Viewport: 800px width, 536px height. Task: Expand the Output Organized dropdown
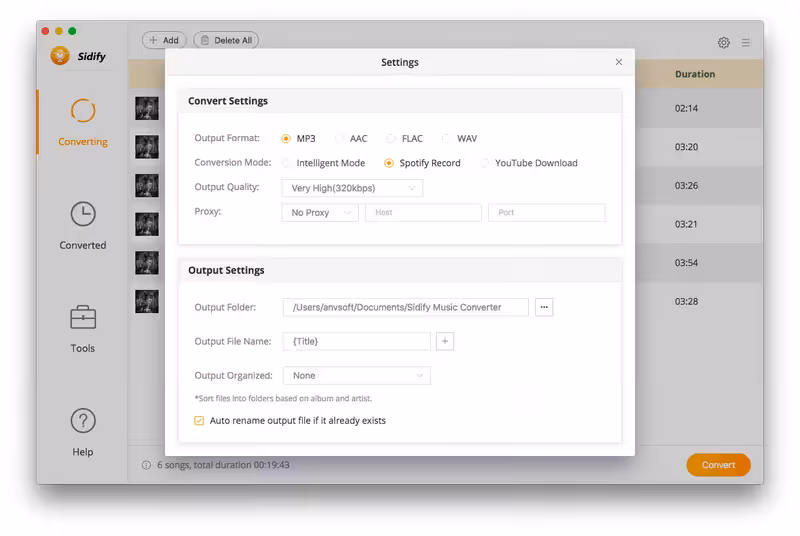point(357,376)
